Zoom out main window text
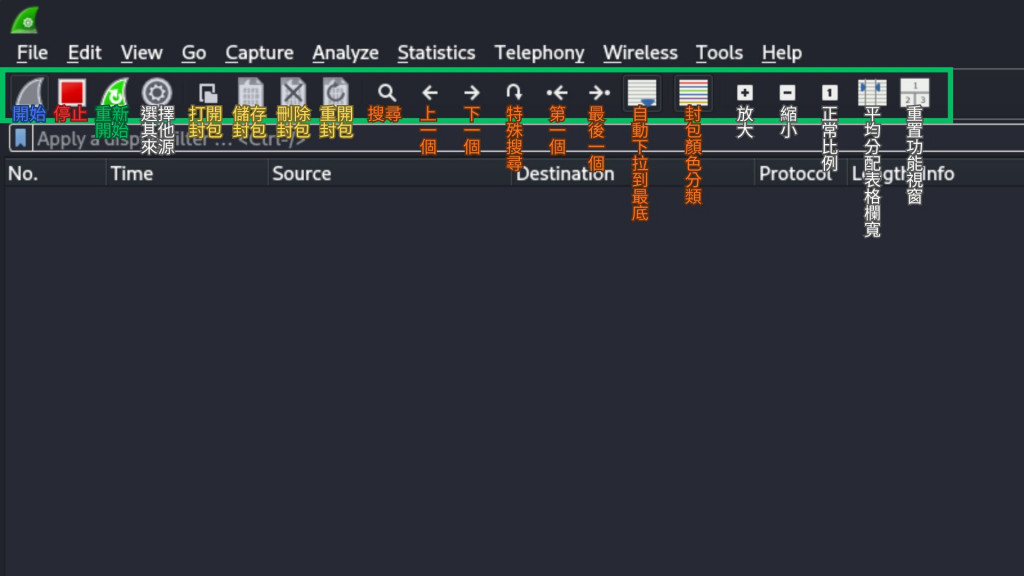Screen dimensions: 1024x576 [x=787, y=93]
